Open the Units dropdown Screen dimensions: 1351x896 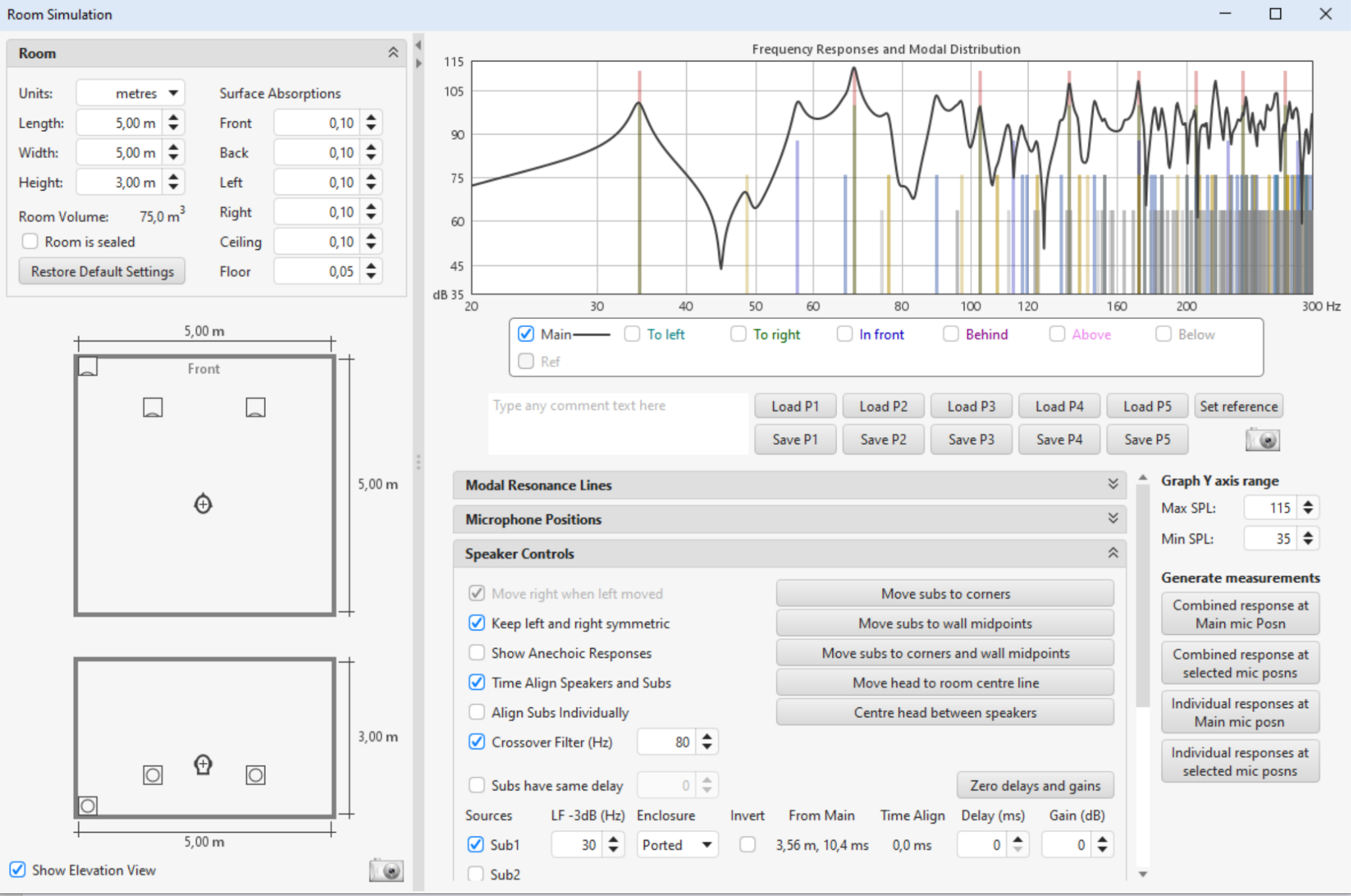[x=131, y=93]
